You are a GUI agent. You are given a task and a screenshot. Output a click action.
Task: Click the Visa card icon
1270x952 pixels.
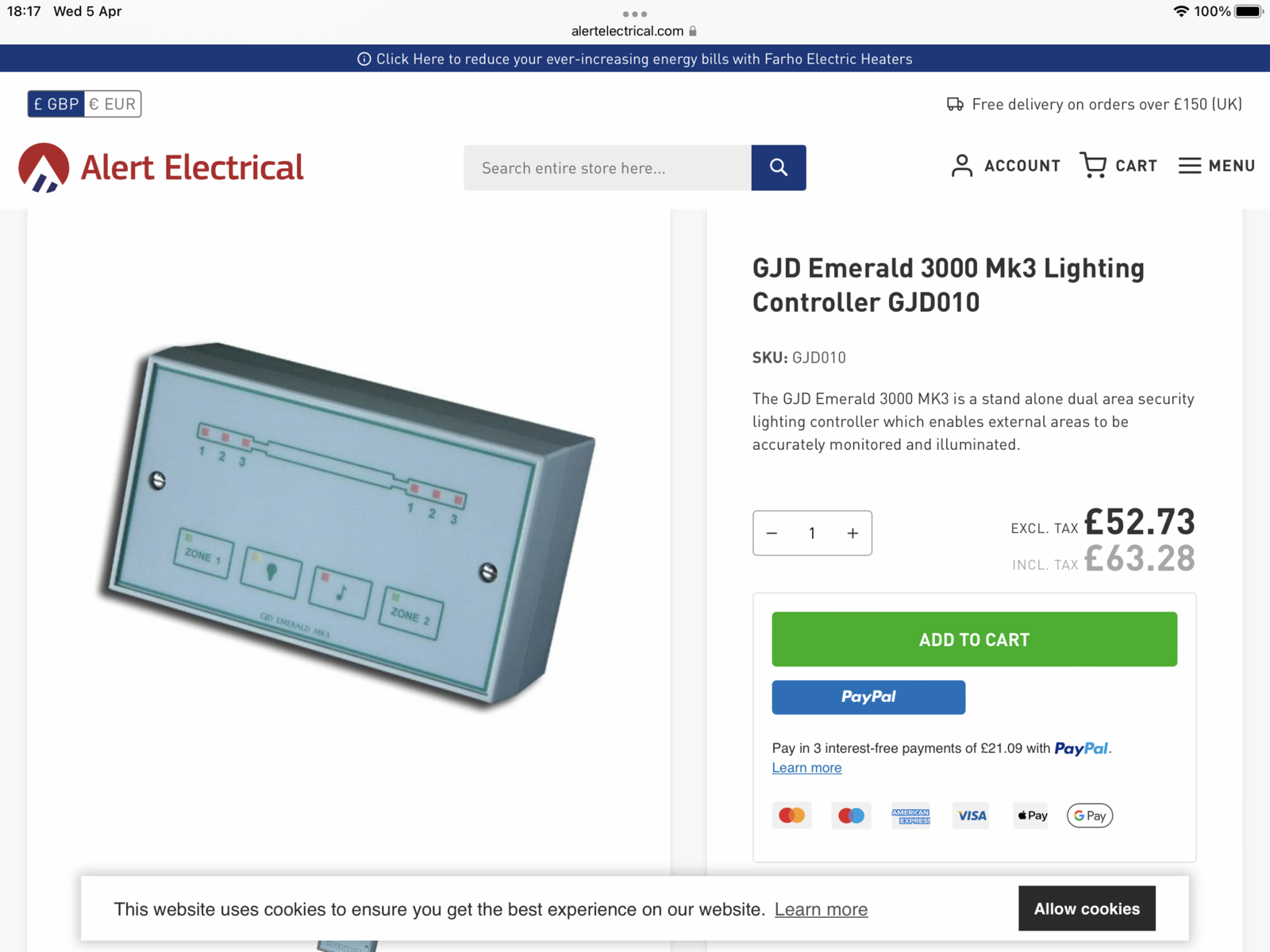[971, 816]
